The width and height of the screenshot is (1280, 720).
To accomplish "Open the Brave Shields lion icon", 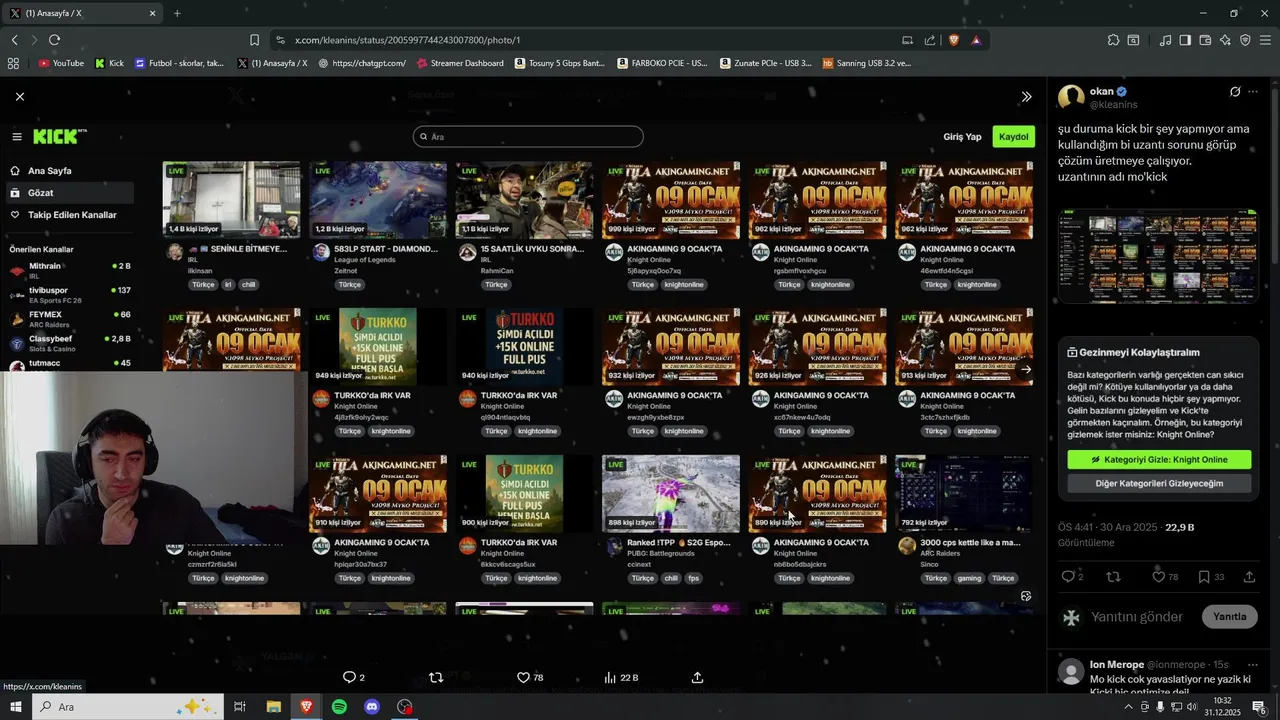I will pos(954,40).
